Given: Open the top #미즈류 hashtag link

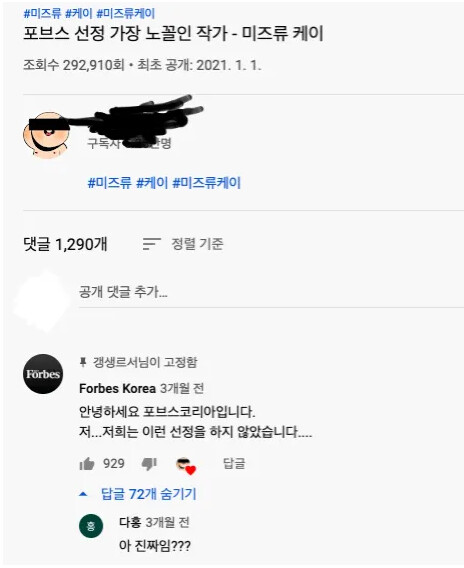Looking at the screenshot, I should pyautogui.click(x=42, y=13).
